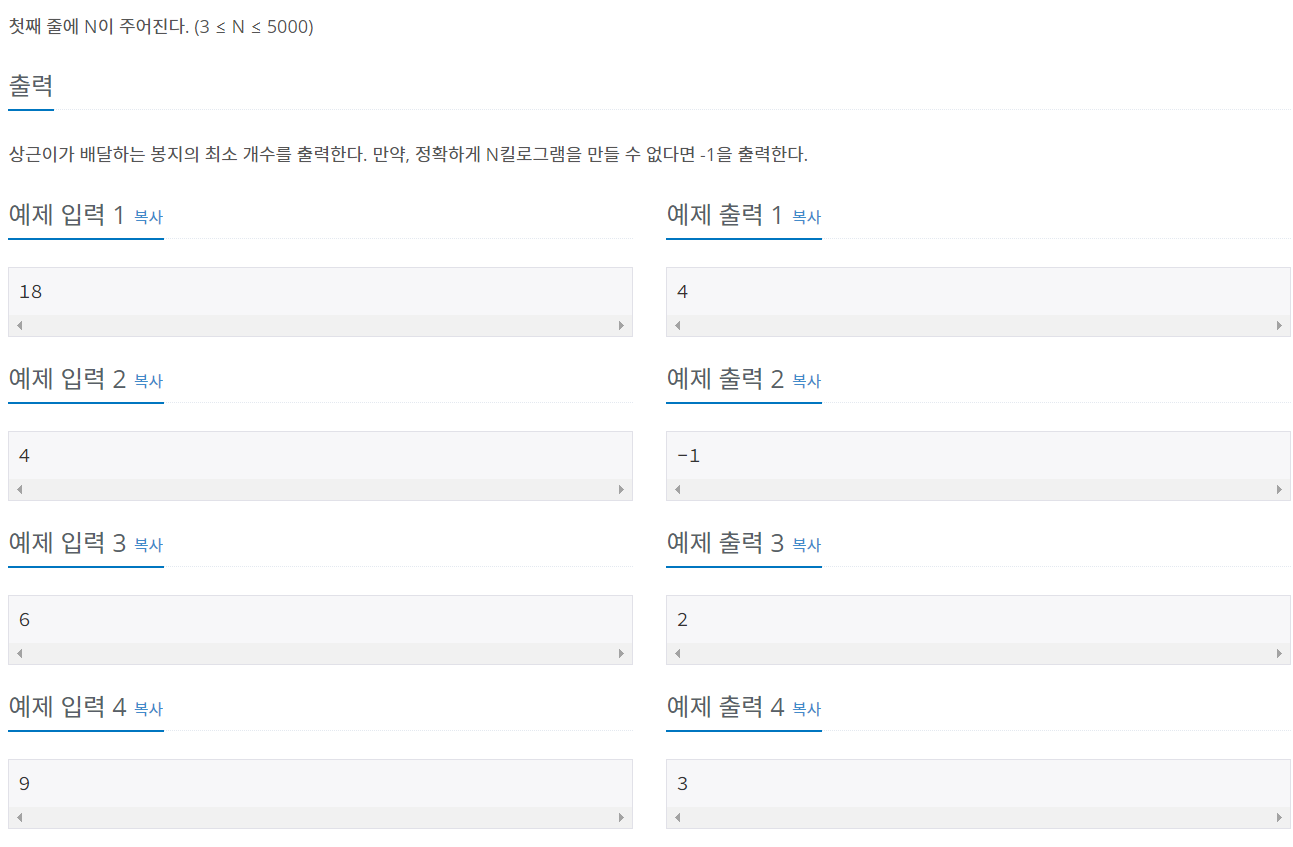Copy example output 1 via 복사 link
Screen dimensions: 1293x847
806,217
